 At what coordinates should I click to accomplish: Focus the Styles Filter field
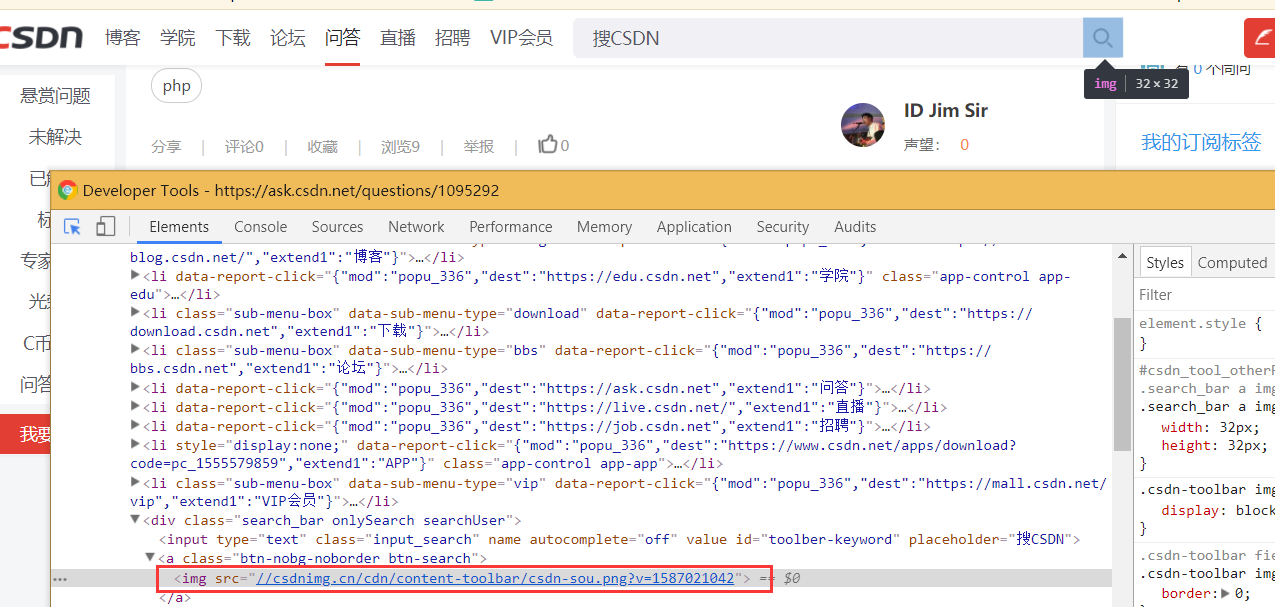(x=1206, y=294)
